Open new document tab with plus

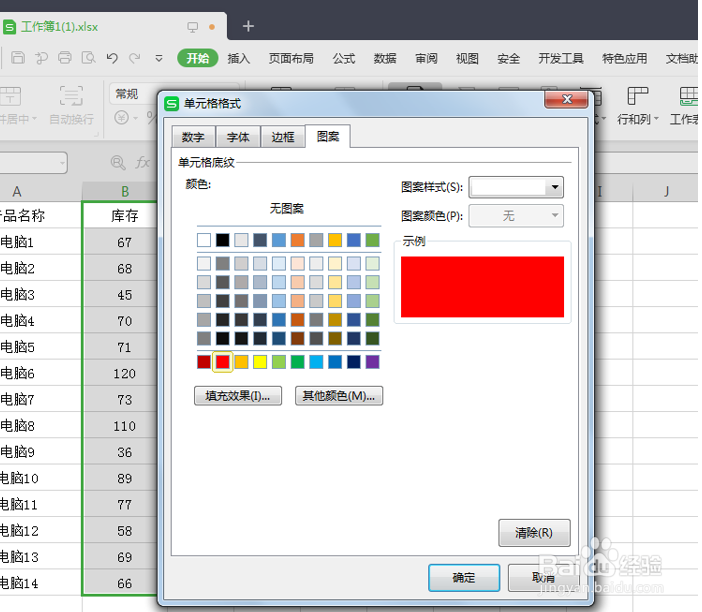tap(248, 26)
